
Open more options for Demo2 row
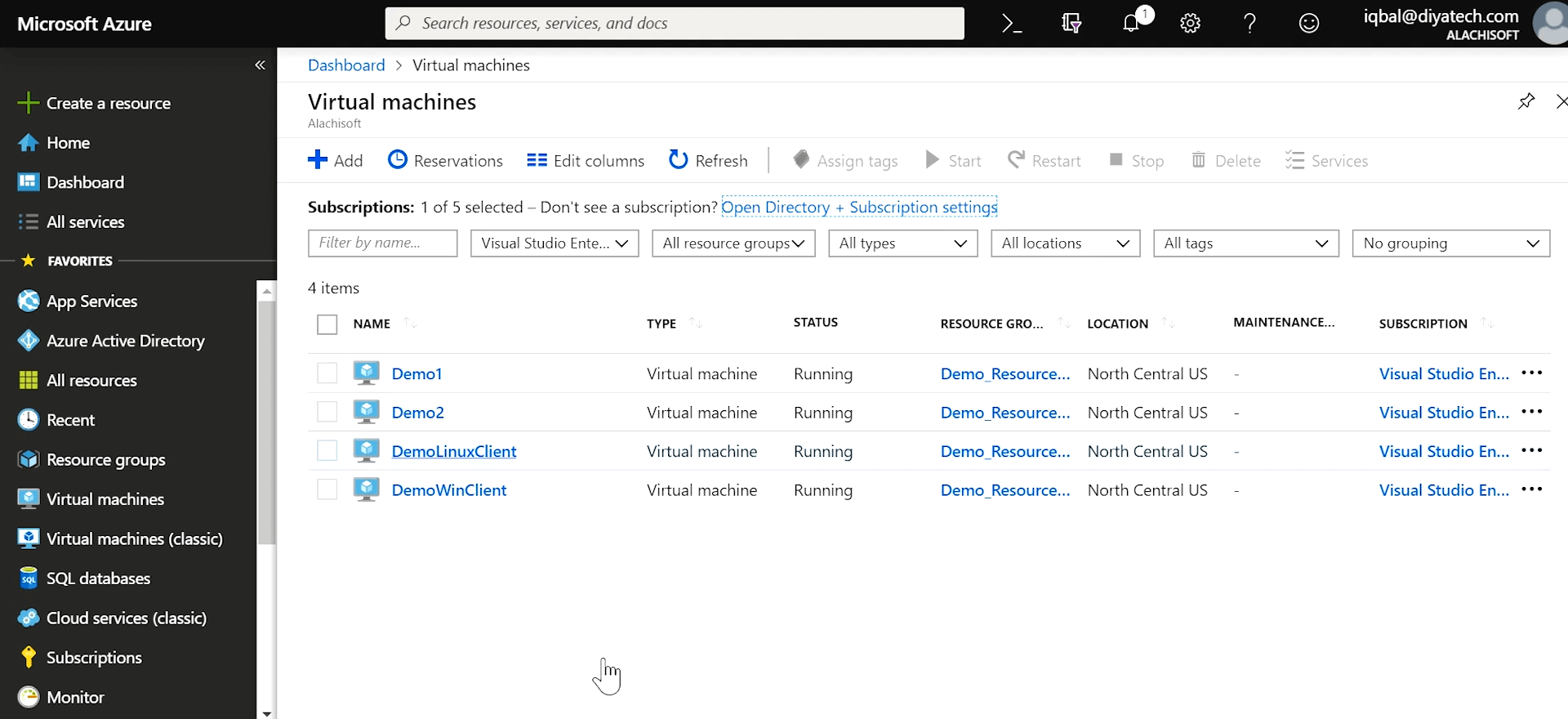coord(1531,413)
